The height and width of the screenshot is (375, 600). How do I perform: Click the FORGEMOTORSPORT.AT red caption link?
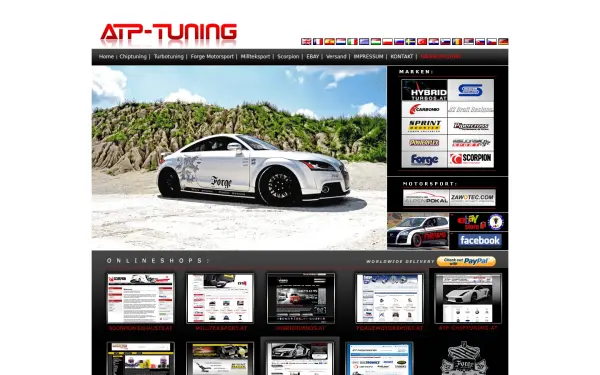coord(390,328)
